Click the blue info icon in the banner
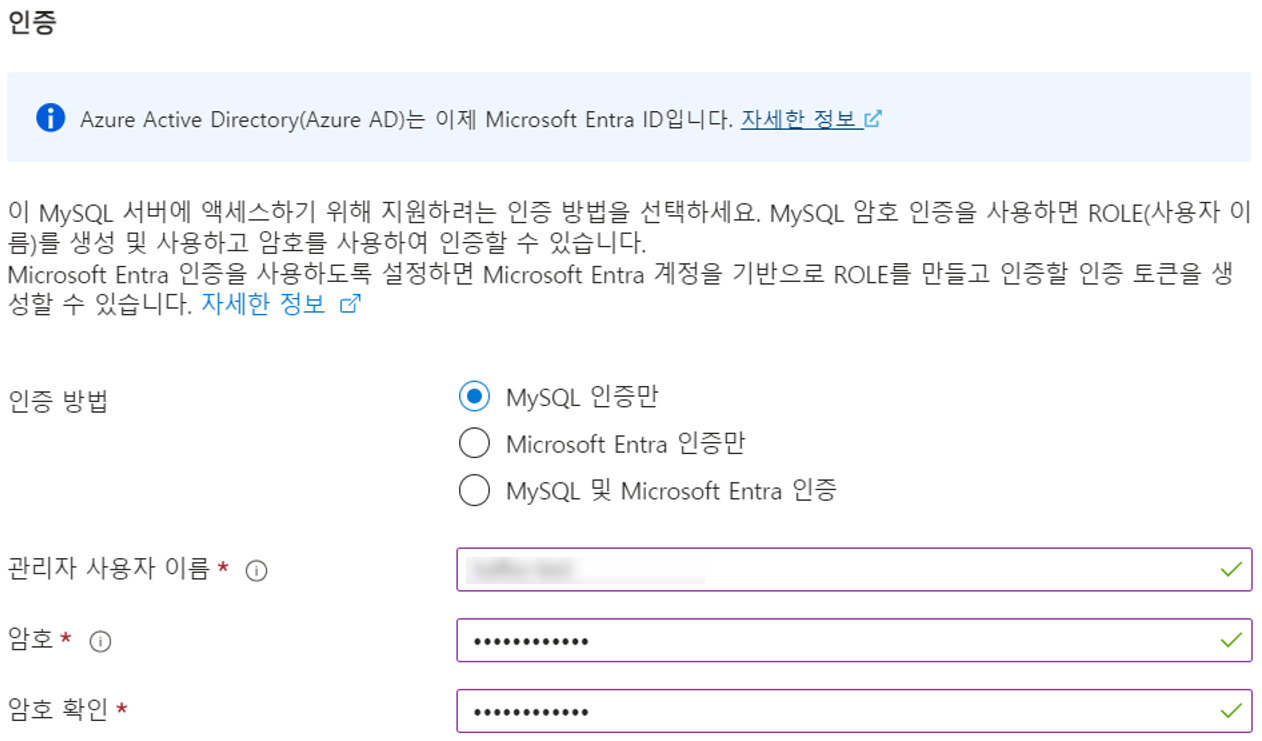The image size is (1262, 741). (50, 118)
